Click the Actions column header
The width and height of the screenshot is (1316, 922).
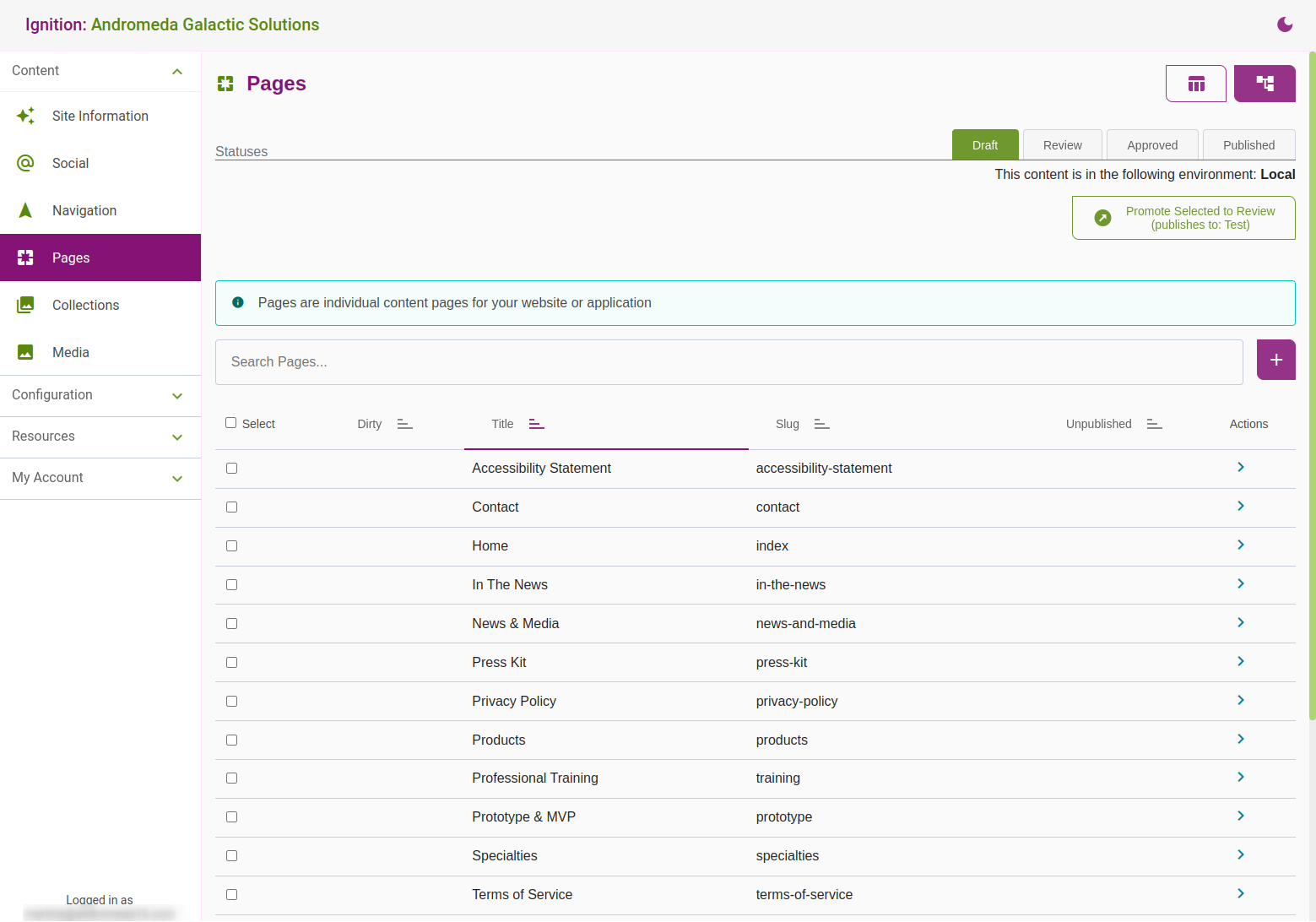pyautogui.click(x=1248, y=424)
